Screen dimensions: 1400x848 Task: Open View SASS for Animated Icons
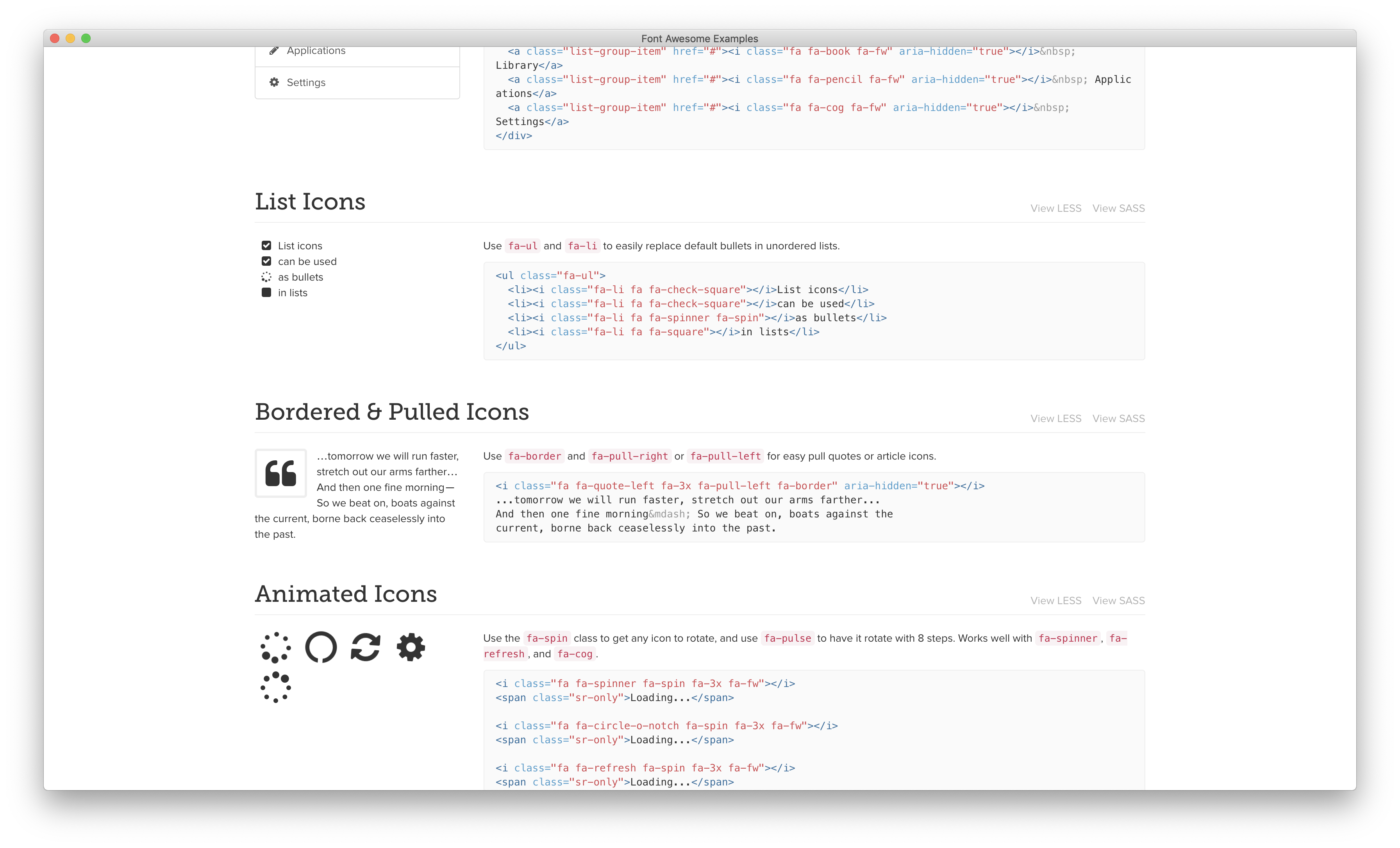[1118, 600]
